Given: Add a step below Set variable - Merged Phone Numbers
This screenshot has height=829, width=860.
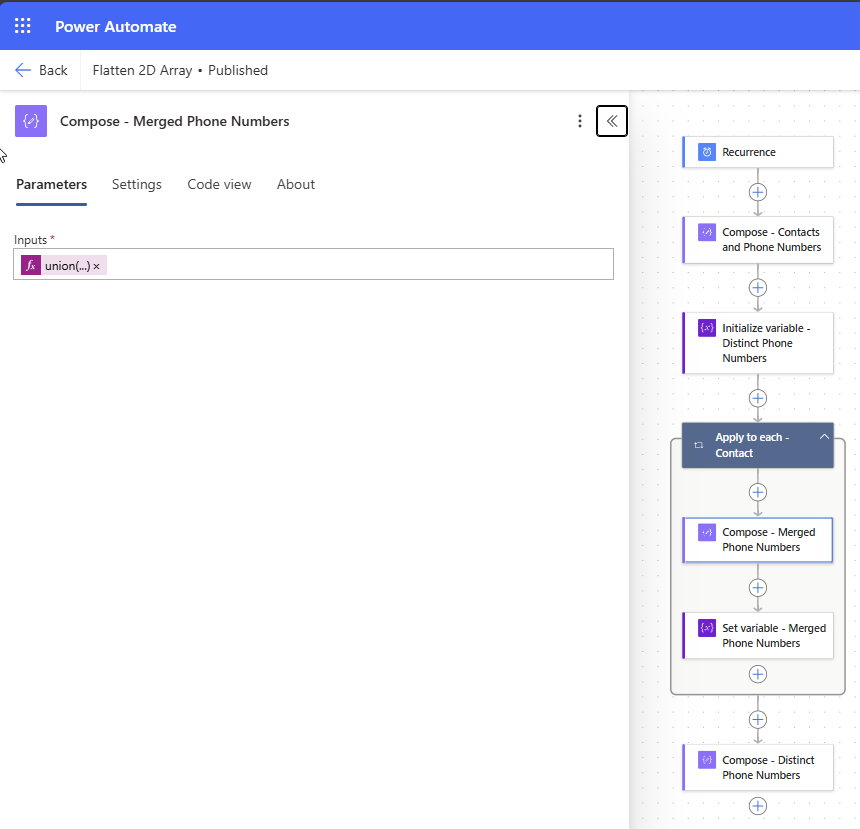Looking at the screenshot, I should [757, 674].
